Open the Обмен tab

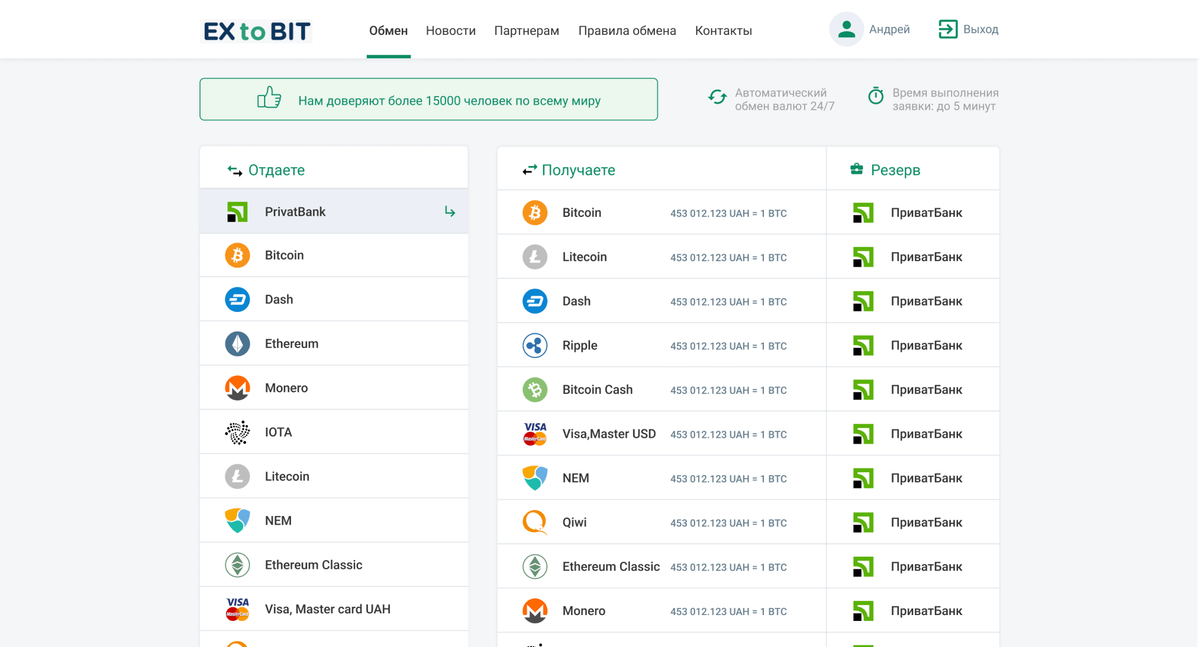pyautogui.click(x=388, y=31)
